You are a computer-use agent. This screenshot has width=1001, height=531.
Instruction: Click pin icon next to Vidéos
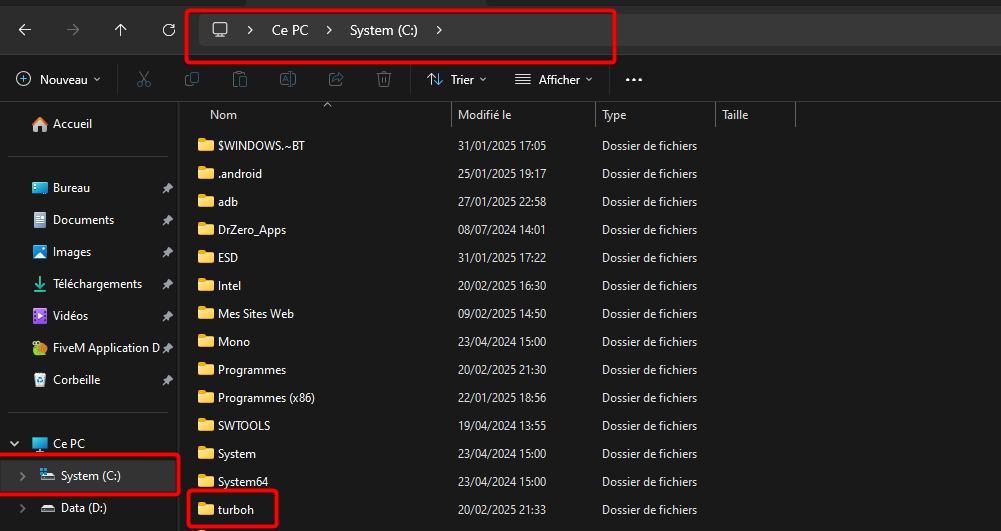coord(167,316)
